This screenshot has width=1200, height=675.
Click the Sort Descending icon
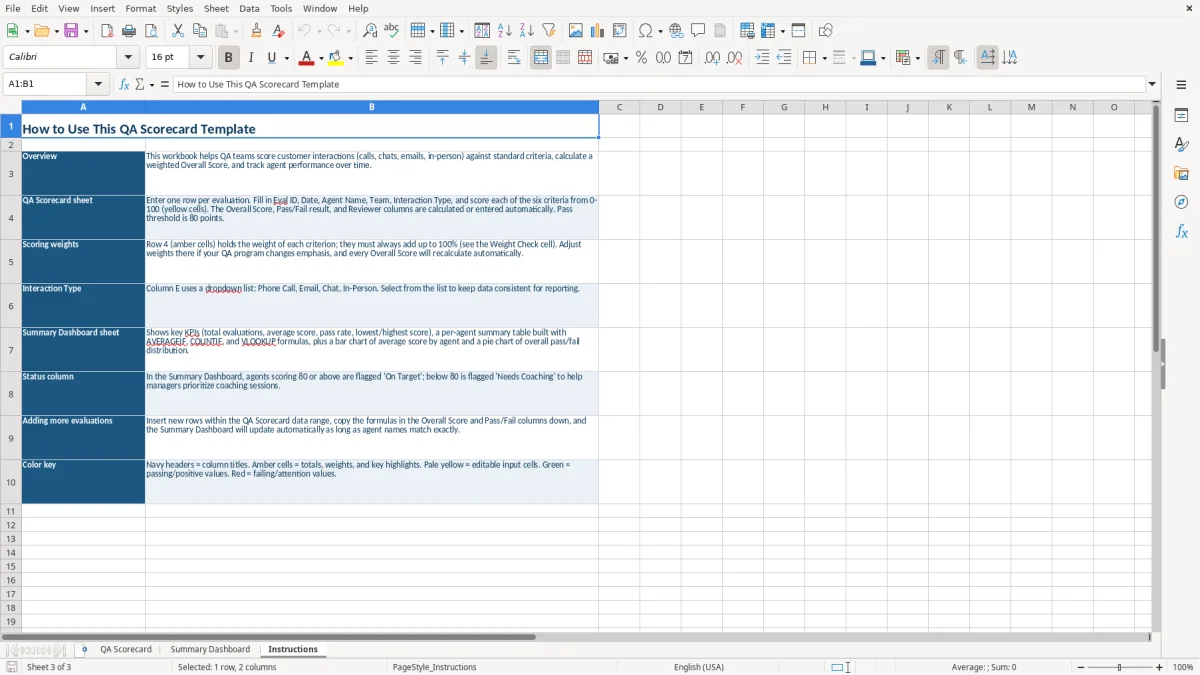point(526,31)
